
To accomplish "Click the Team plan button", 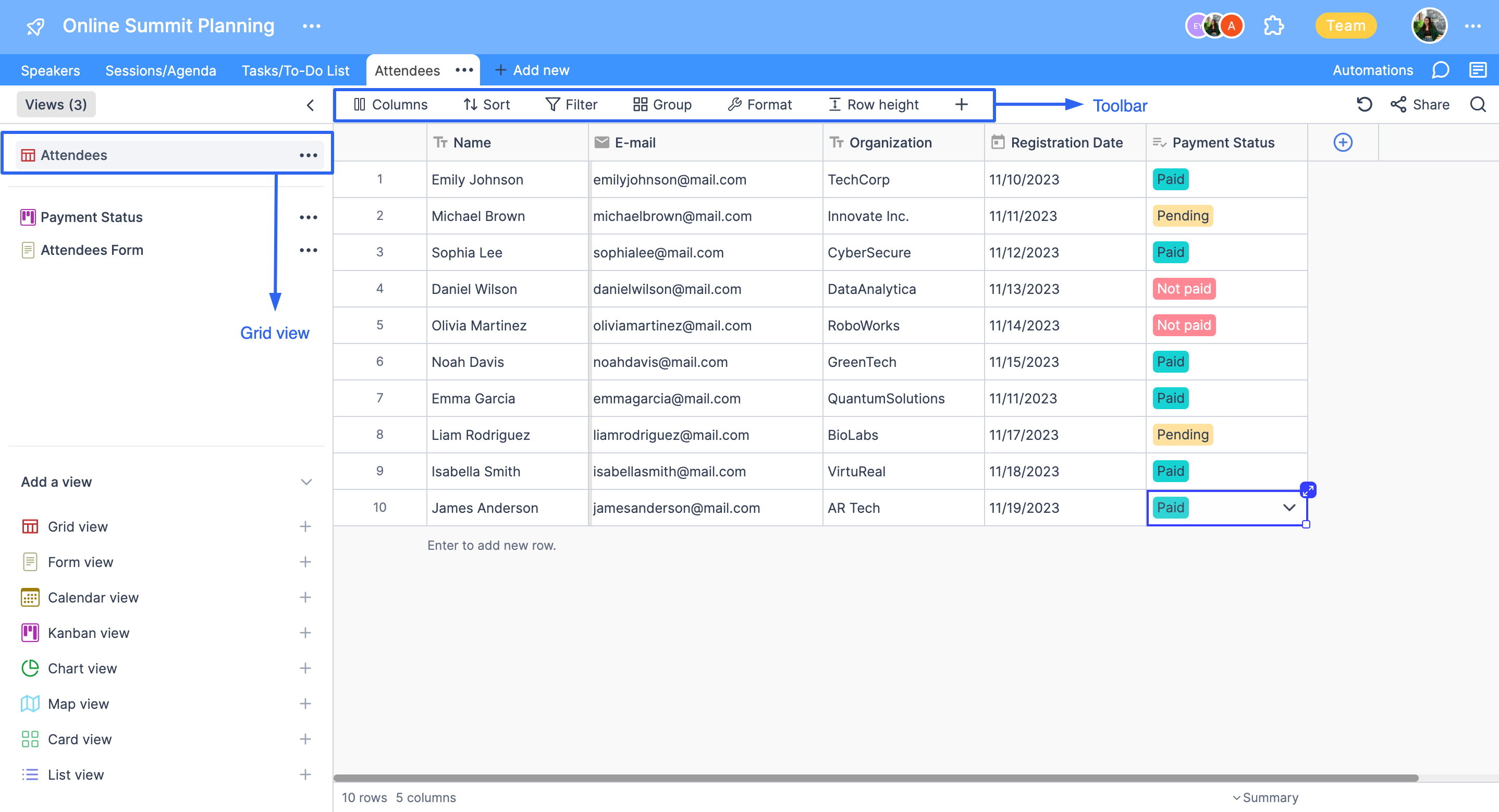I will click(x=1345, y=26).
